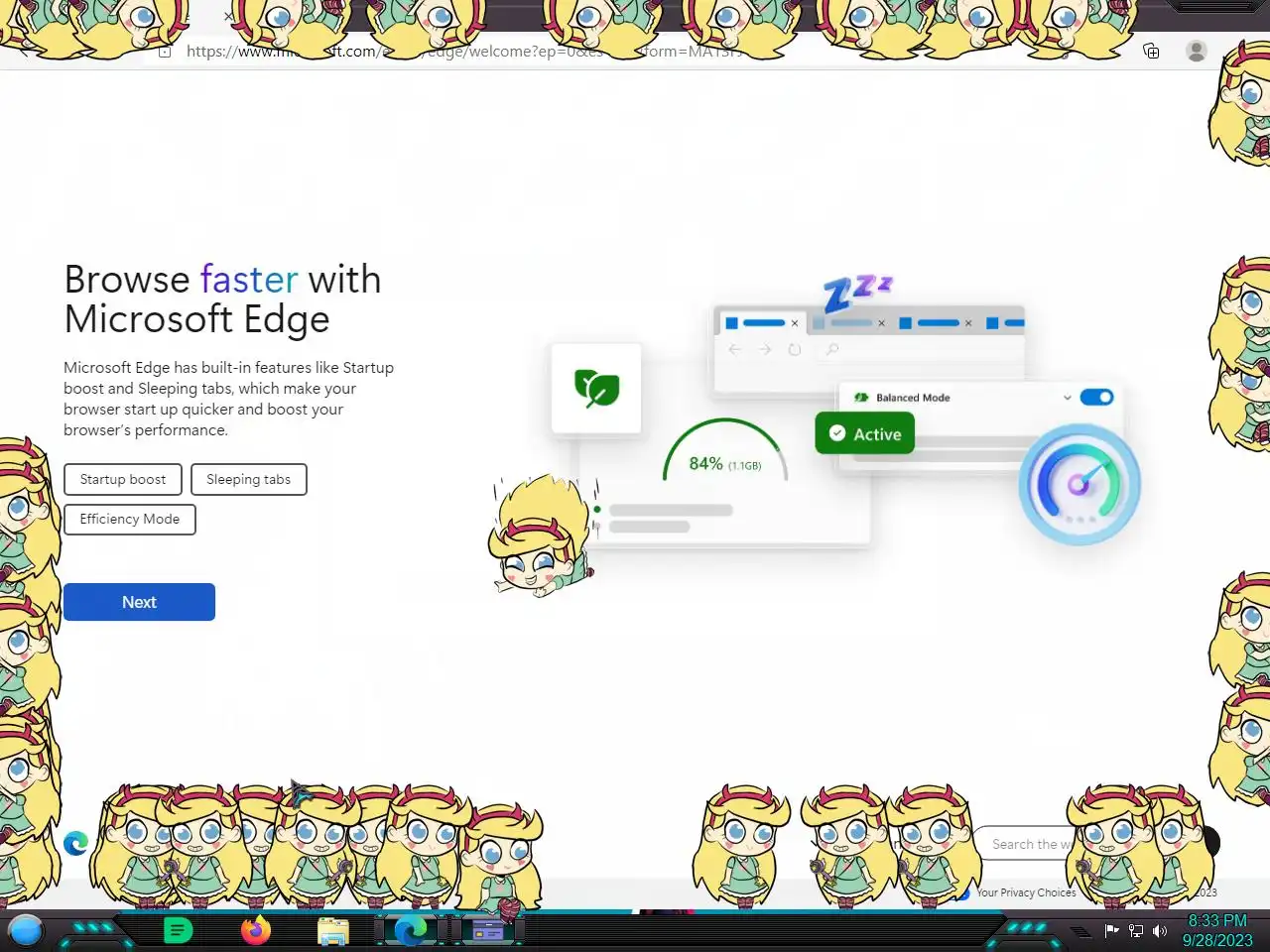Expand the Balanced Mode dropdown chevron

click(x=1067, y=398)
